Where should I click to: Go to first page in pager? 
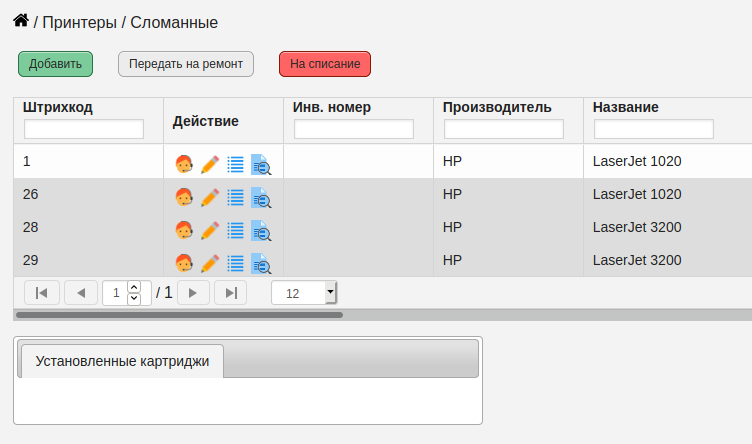click(x=42, y=293)
